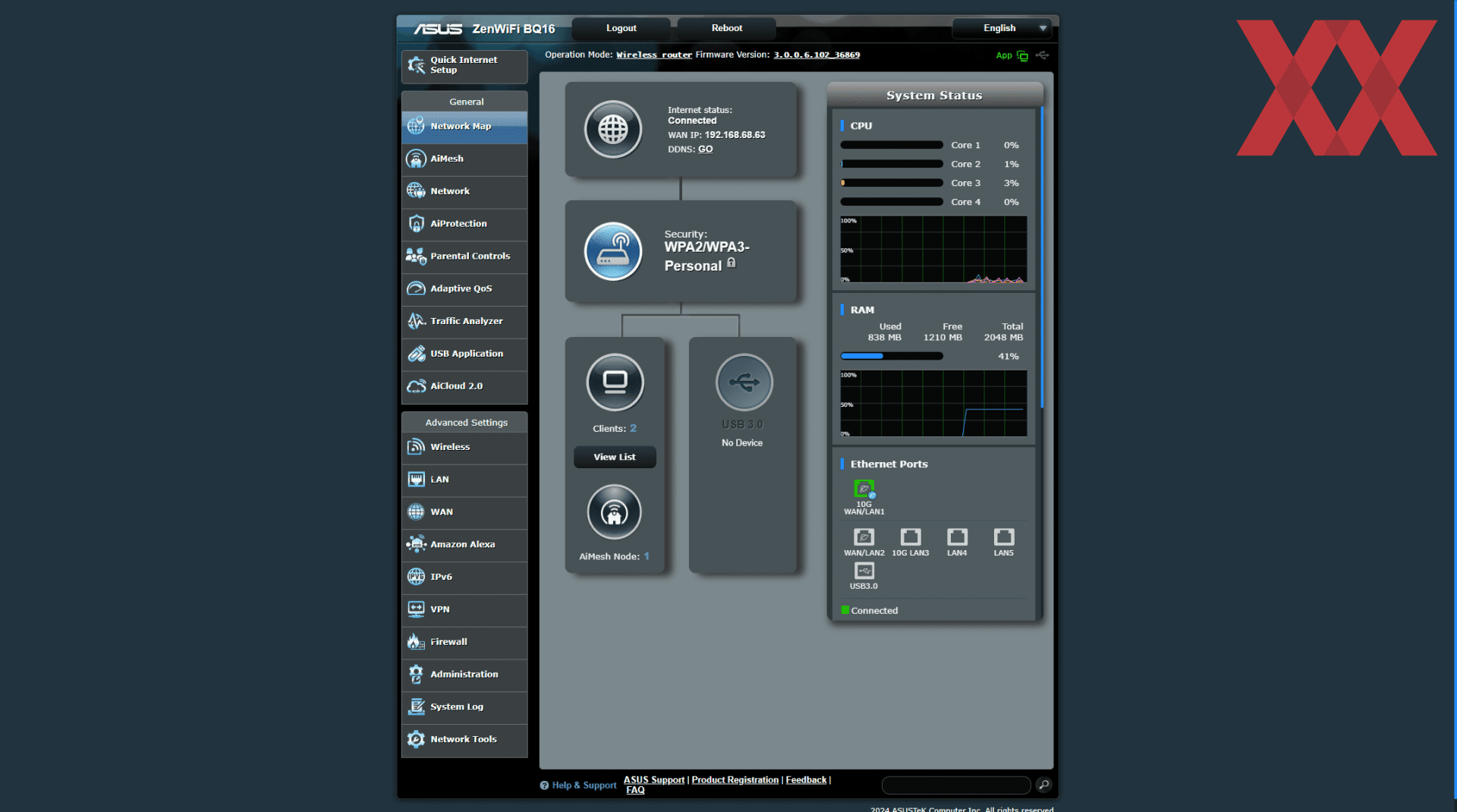Open System Log
The image size is (1457, 812).
(464, 707)
